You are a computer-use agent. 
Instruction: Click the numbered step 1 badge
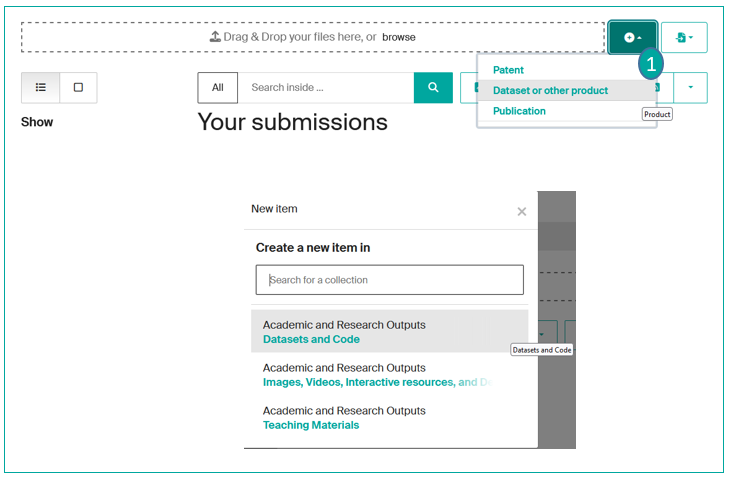tap(651, 65)
